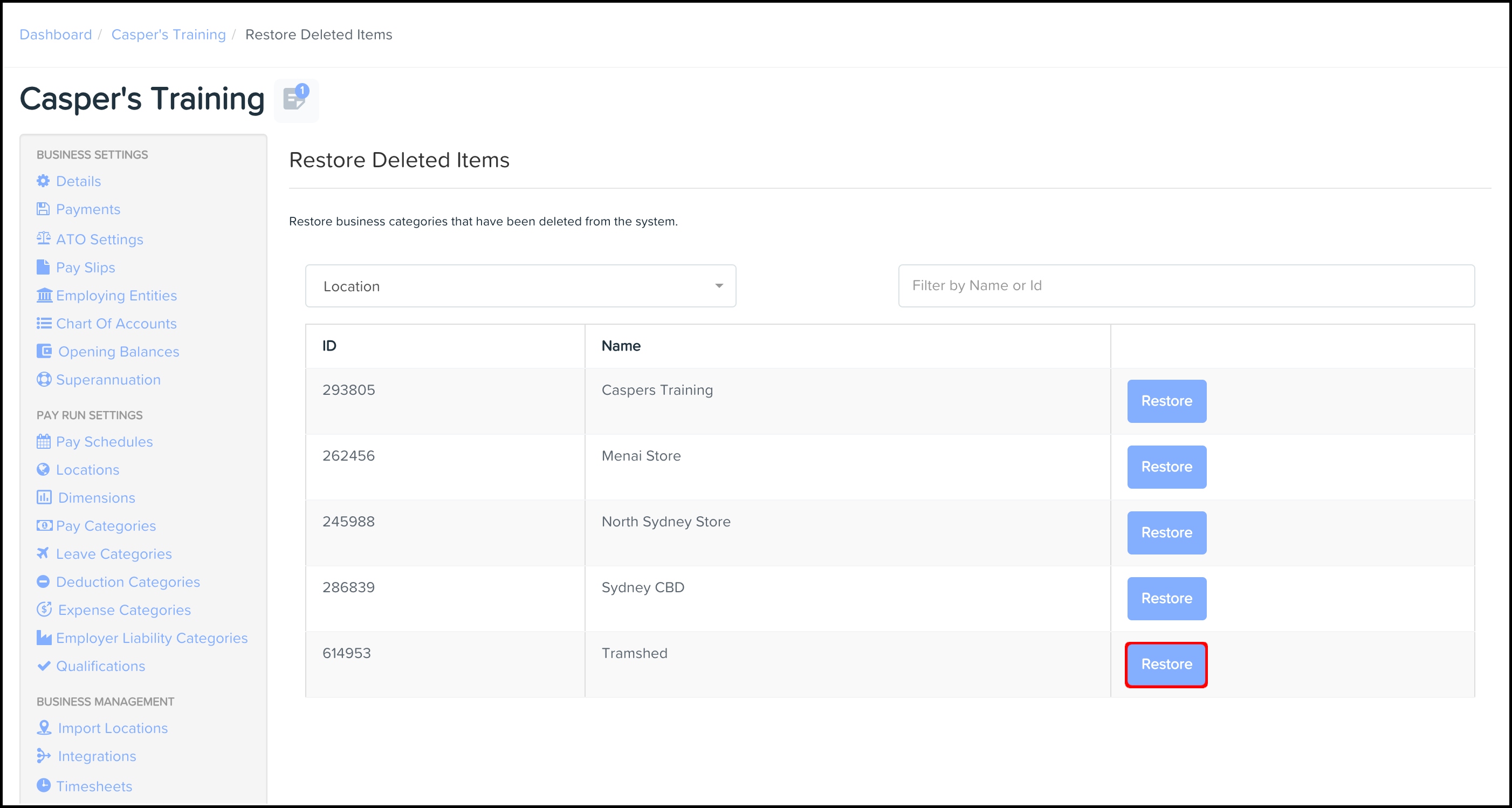This screenshot has height=808, width=1512.
Task: Click the bank icon for Employing Entities
Action: [x=44, y=295]
